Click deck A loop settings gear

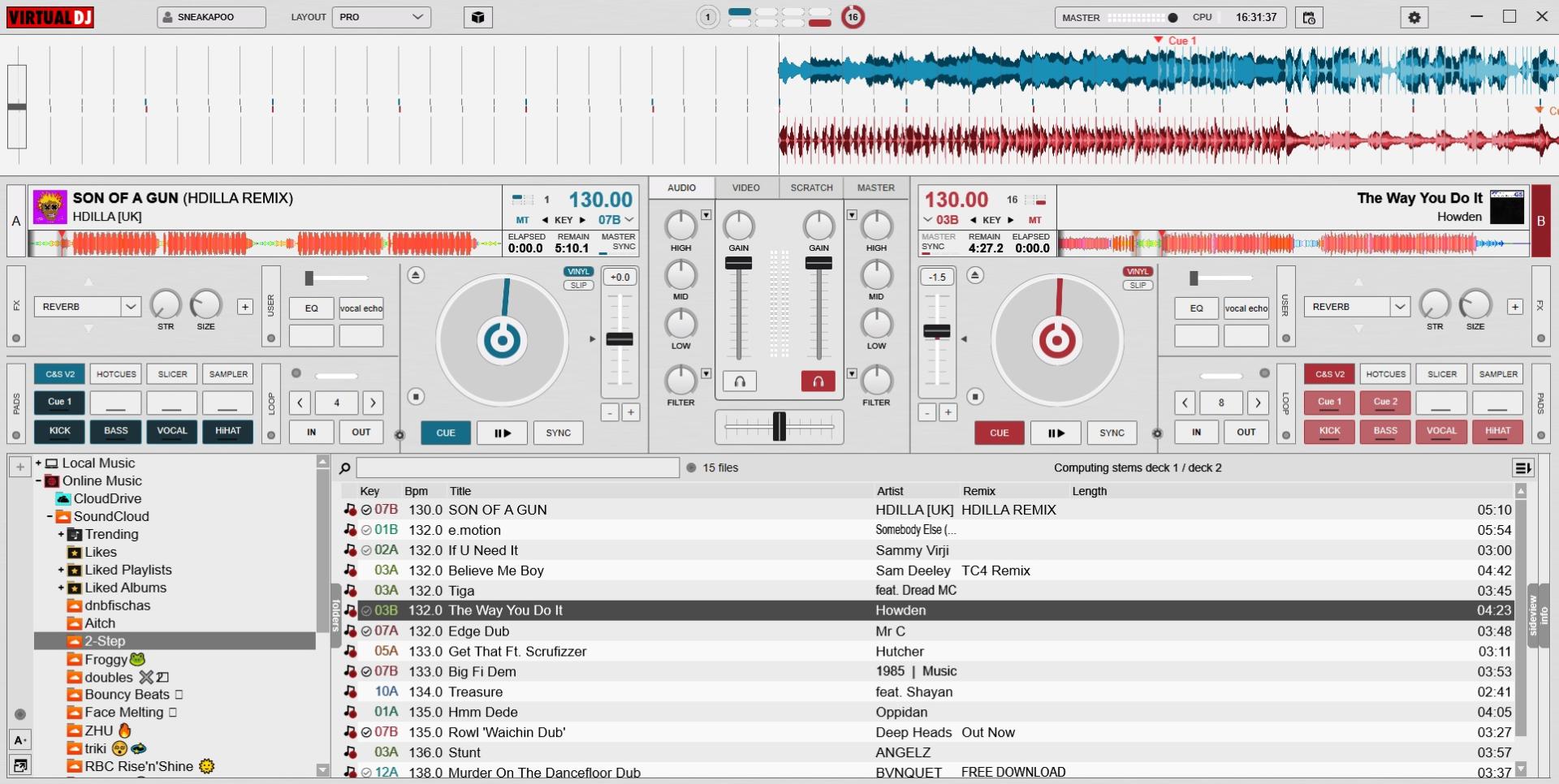point(399,435)
